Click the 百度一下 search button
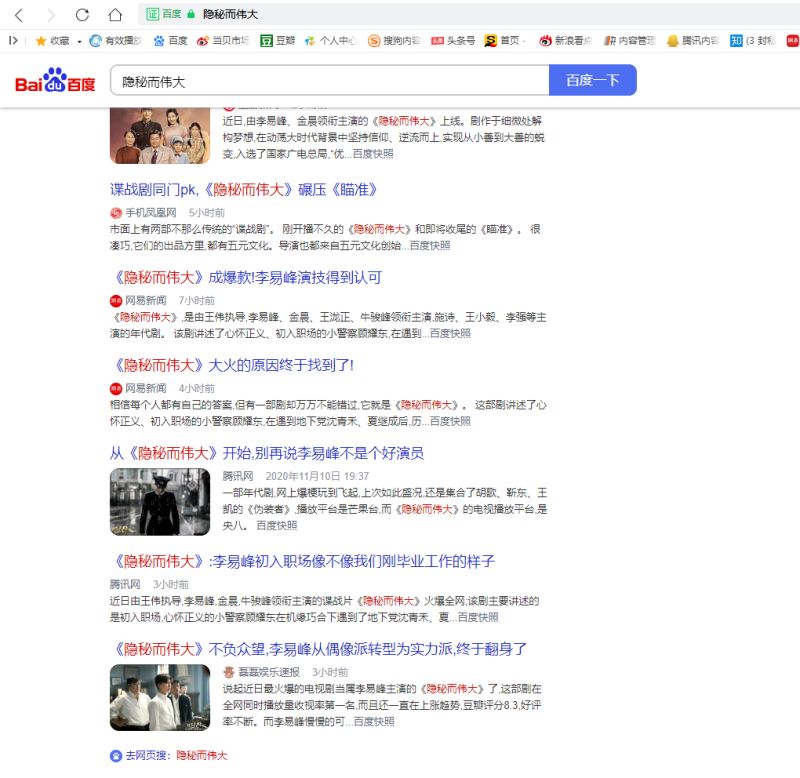The width and height of the screenshot is (800, 778). (592, 80)
